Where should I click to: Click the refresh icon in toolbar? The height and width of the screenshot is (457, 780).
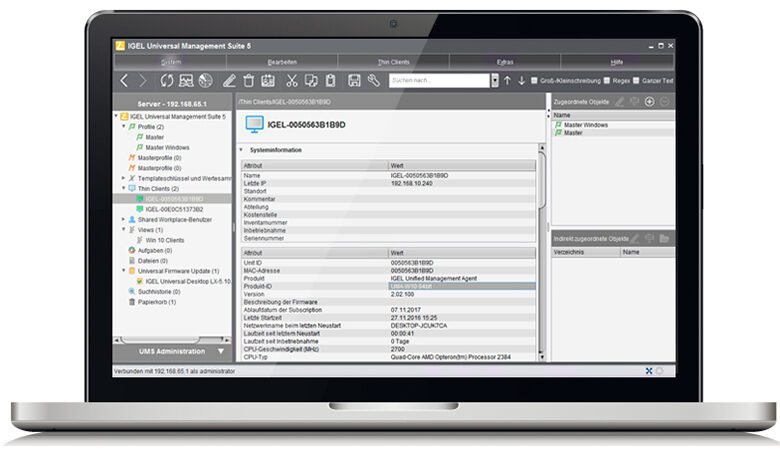coord(166,81)
